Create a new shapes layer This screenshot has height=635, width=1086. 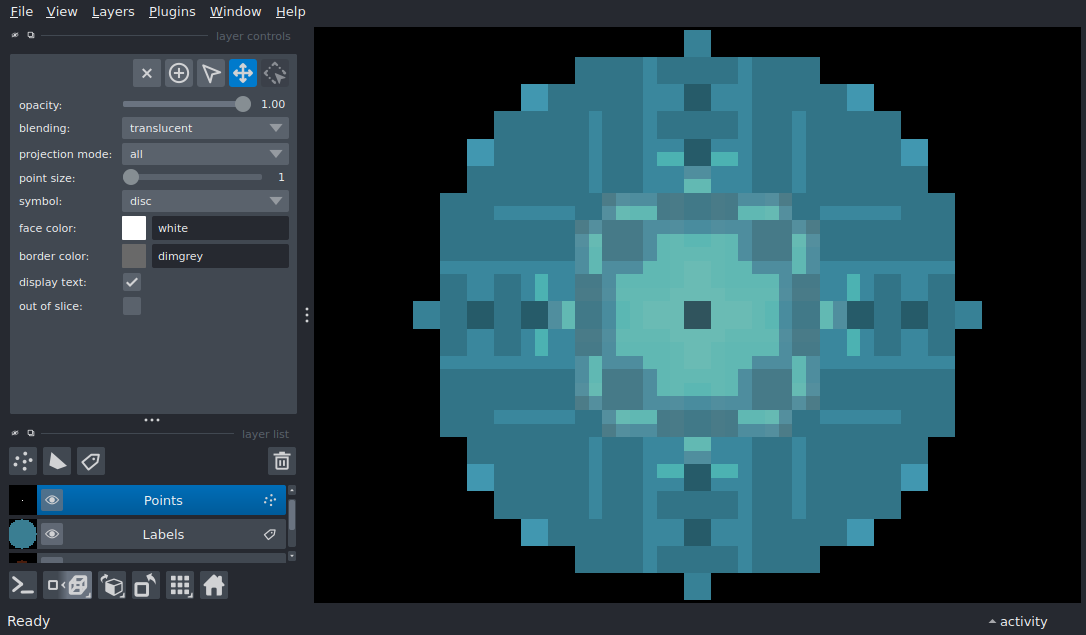coord(57,461)
